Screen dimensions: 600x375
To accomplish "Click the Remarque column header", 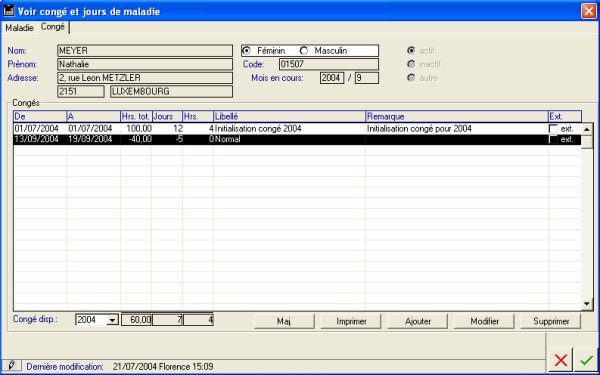I will click(457, 116).
